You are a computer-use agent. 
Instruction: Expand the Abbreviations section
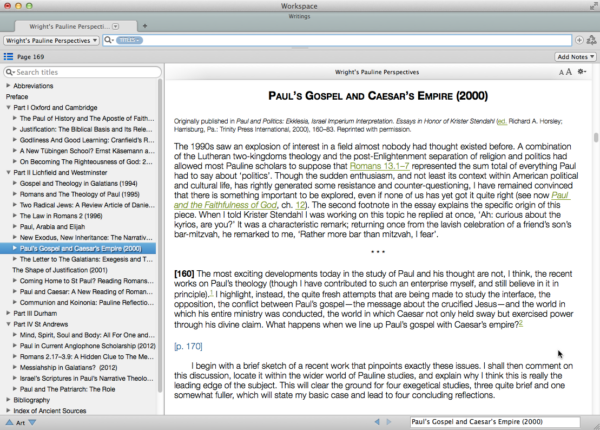point(8,85)
